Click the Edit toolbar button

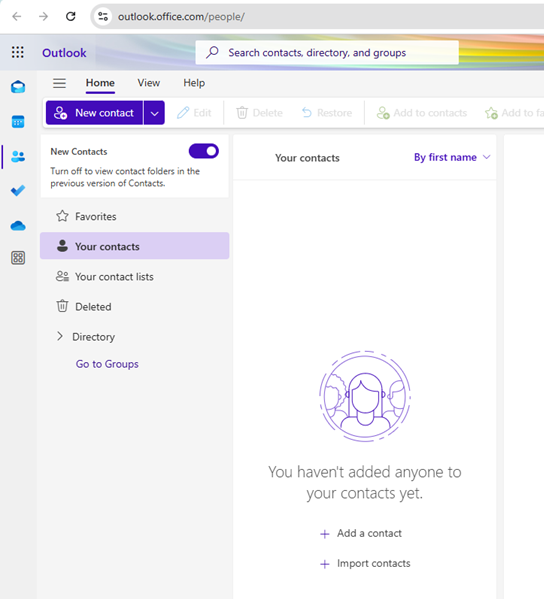pos(194,113)
